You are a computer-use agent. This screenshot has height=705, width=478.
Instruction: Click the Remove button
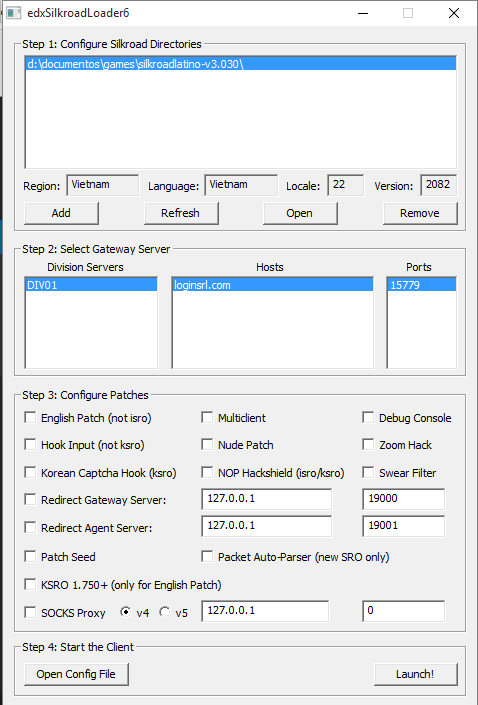coord(420,213)
